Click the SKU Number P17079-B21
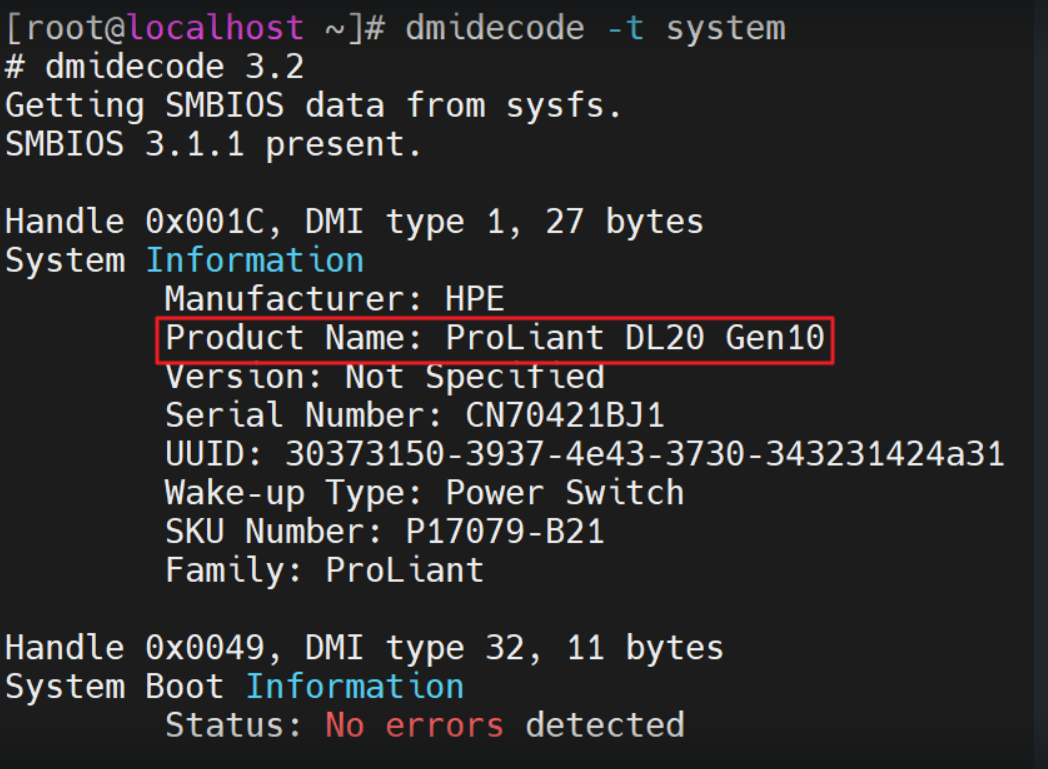Screen dimensions: 1048x769 (x=505, y=532)
